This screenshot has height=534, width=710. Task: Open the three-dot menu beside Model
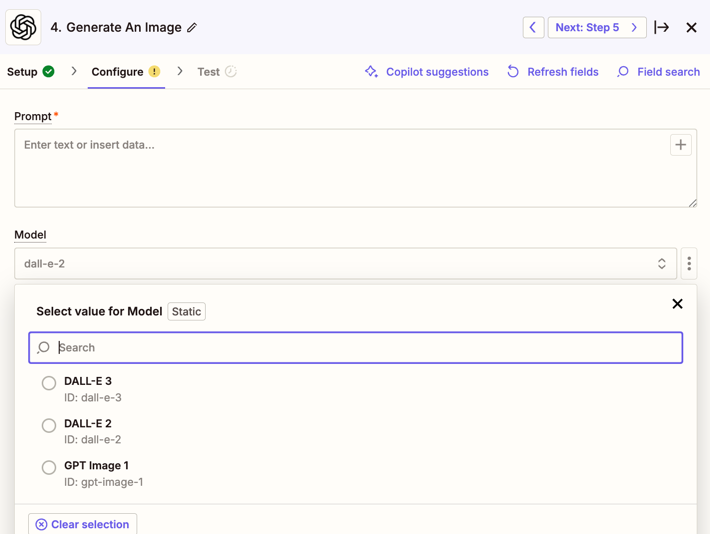tap(689, 264)
